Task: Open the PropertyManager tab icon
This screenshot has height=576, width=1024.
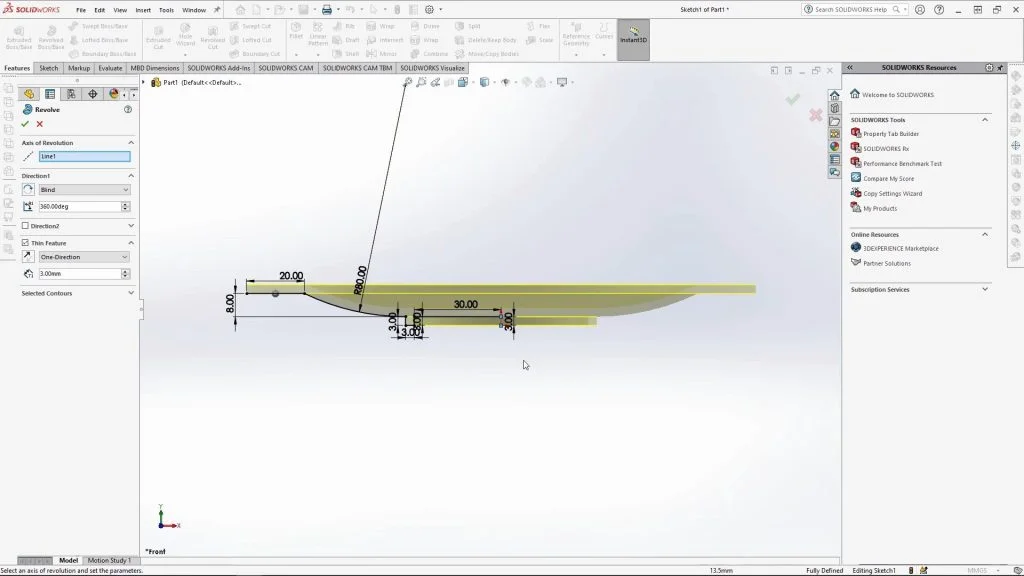Action: (50, 94)
